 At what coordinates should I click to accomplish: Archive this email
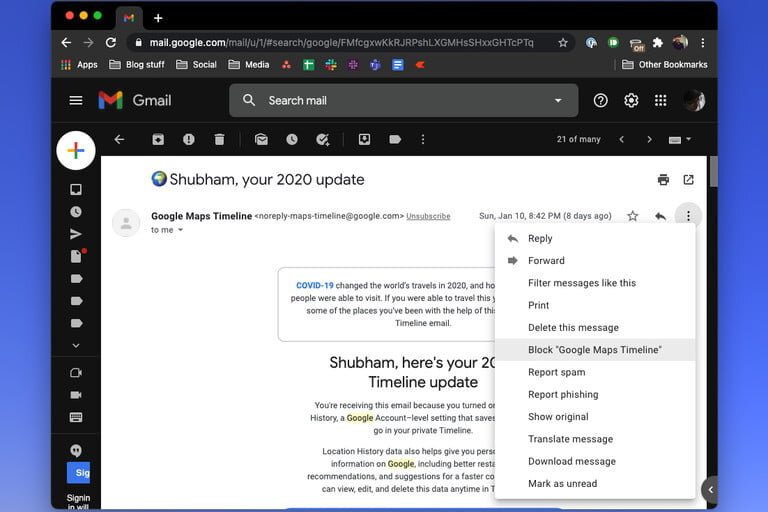(158, 140)
